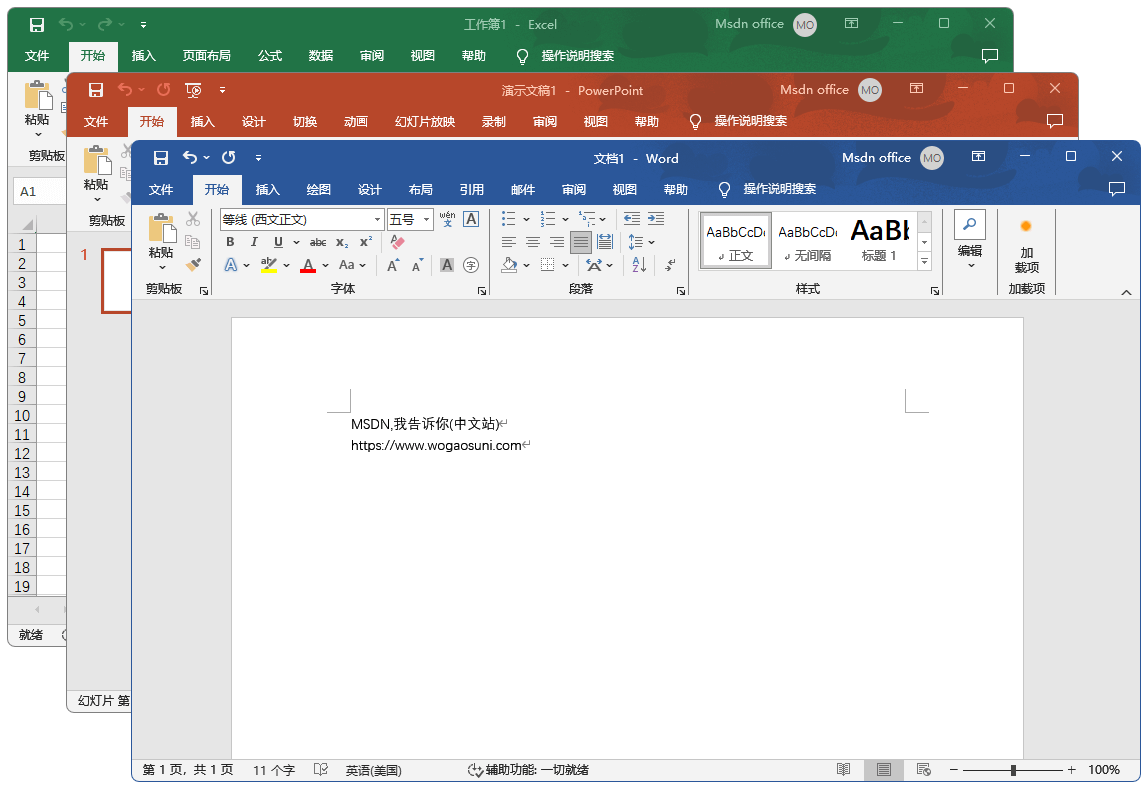The height and width of the screenshot is (789, 1147).
Task: Click the Format Painter brush in Word
Action: pos(193,264)
